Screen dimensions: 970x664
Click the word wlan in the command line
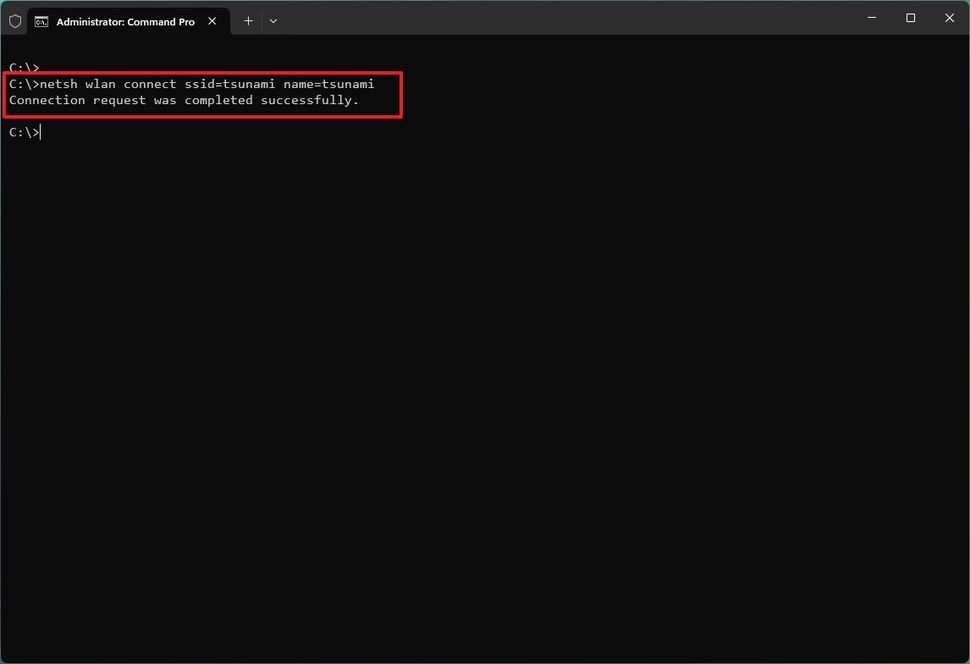click(x=103, y=84)
